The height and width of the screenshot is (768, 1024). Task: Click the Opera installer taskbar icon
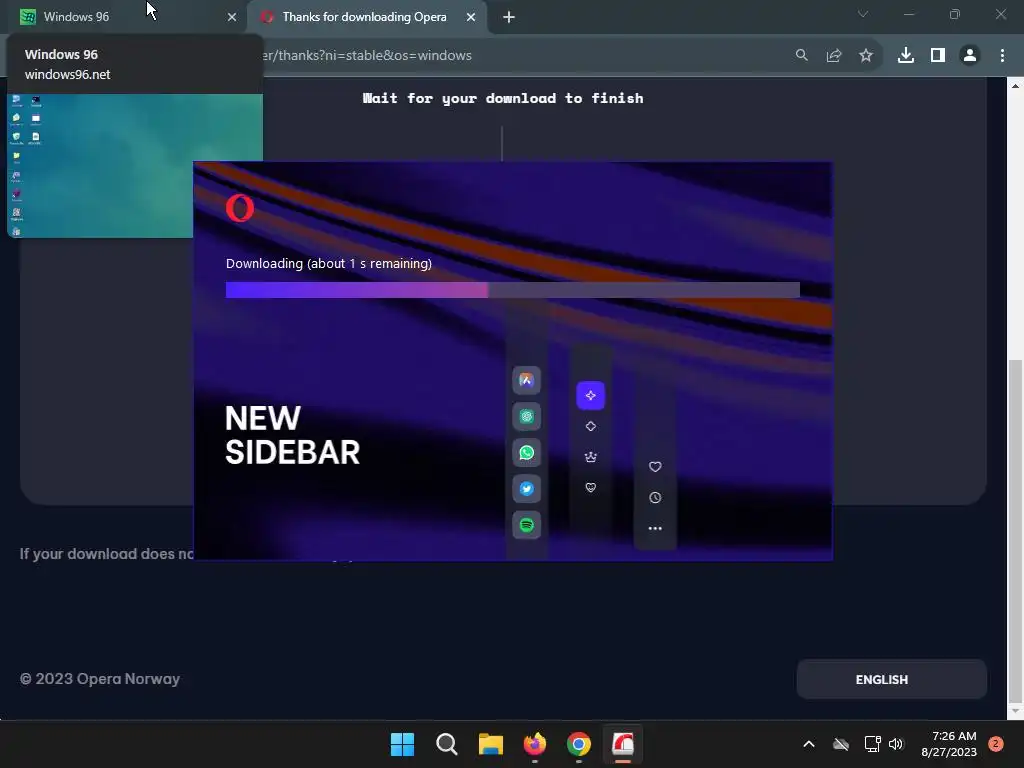(x=623, y=744)
